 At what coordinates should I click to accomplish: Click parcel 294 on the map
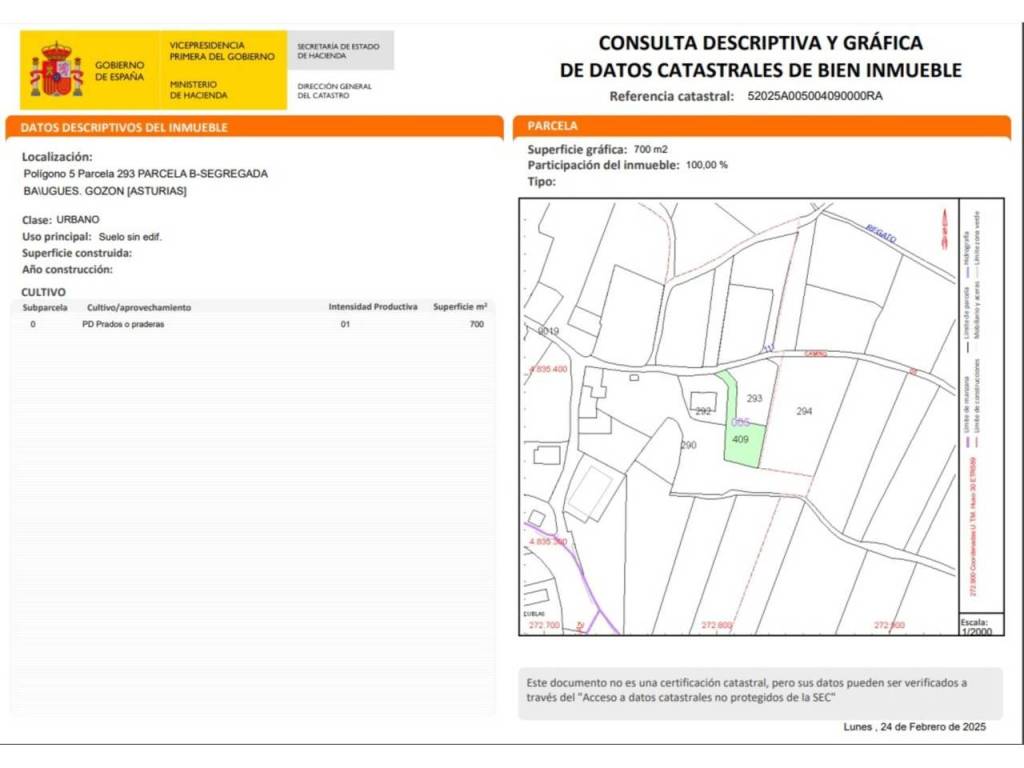click(x=804, y=411)
